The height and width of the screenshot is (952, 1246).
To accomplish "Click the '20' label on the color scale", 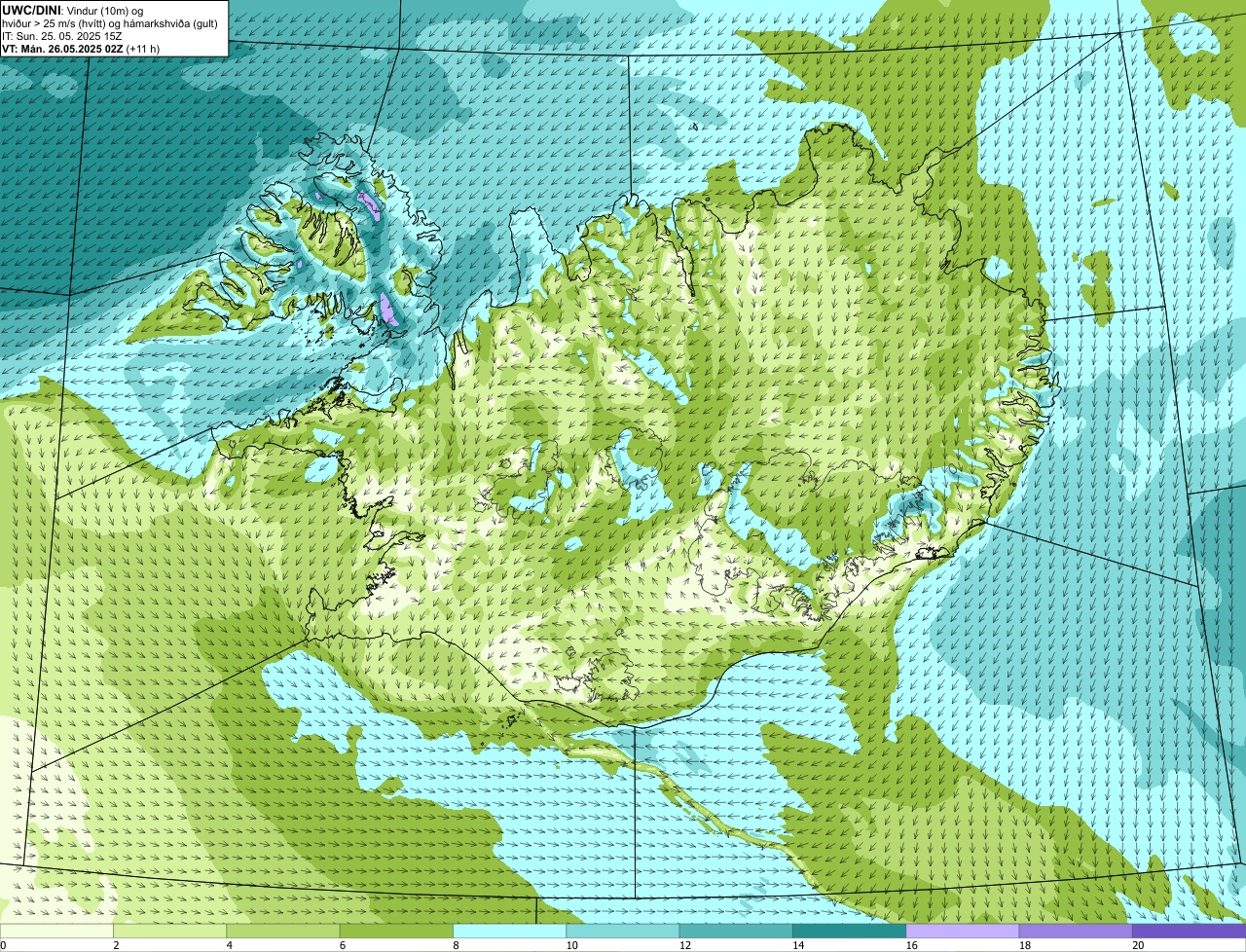I will point(1138,945).
